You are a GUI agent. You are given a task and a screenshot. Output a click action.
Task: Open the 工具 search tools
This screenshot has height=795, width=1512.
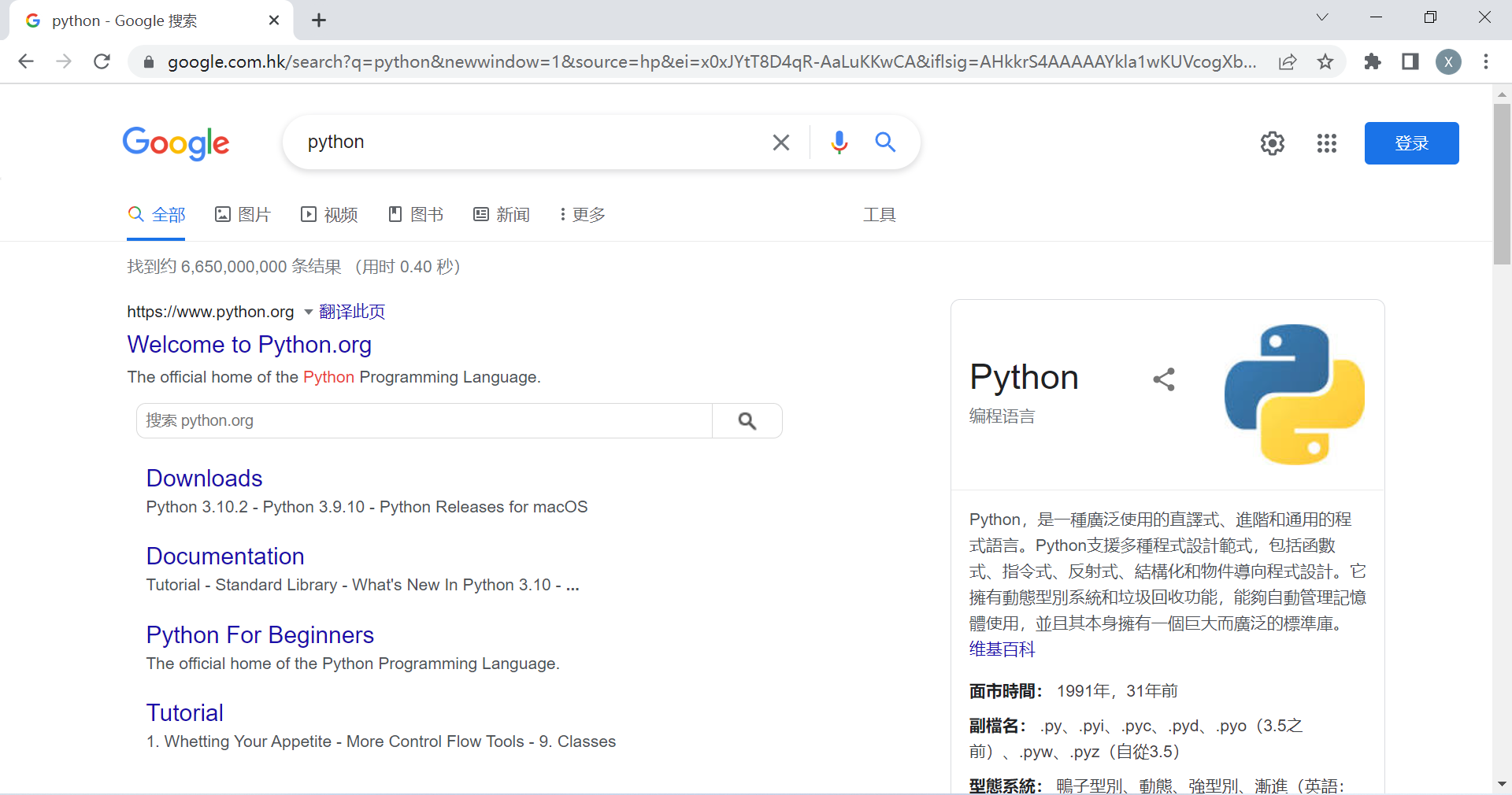[880, 215]
